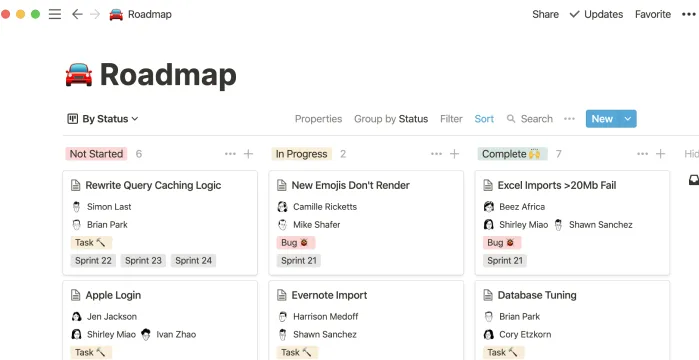Open the Apple Login card
The height and width of the screenshot is (360, 699).
pyautogui.click(x=160, y=320)
